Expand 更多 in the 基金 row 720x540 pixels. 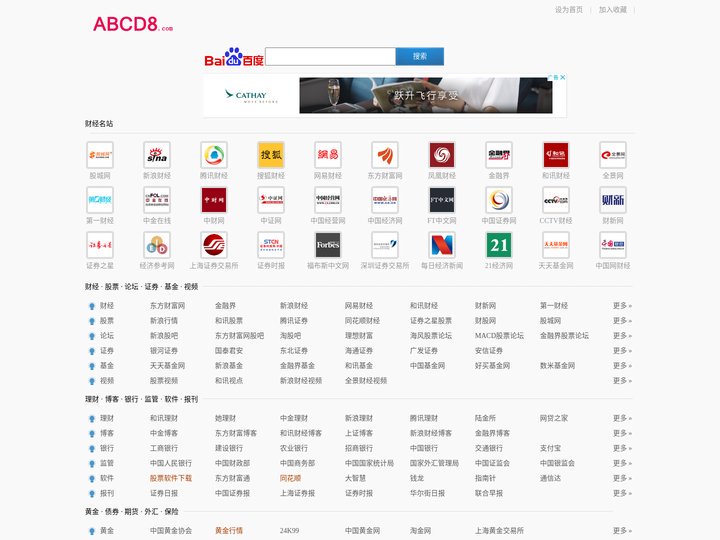tap(622, 366)
